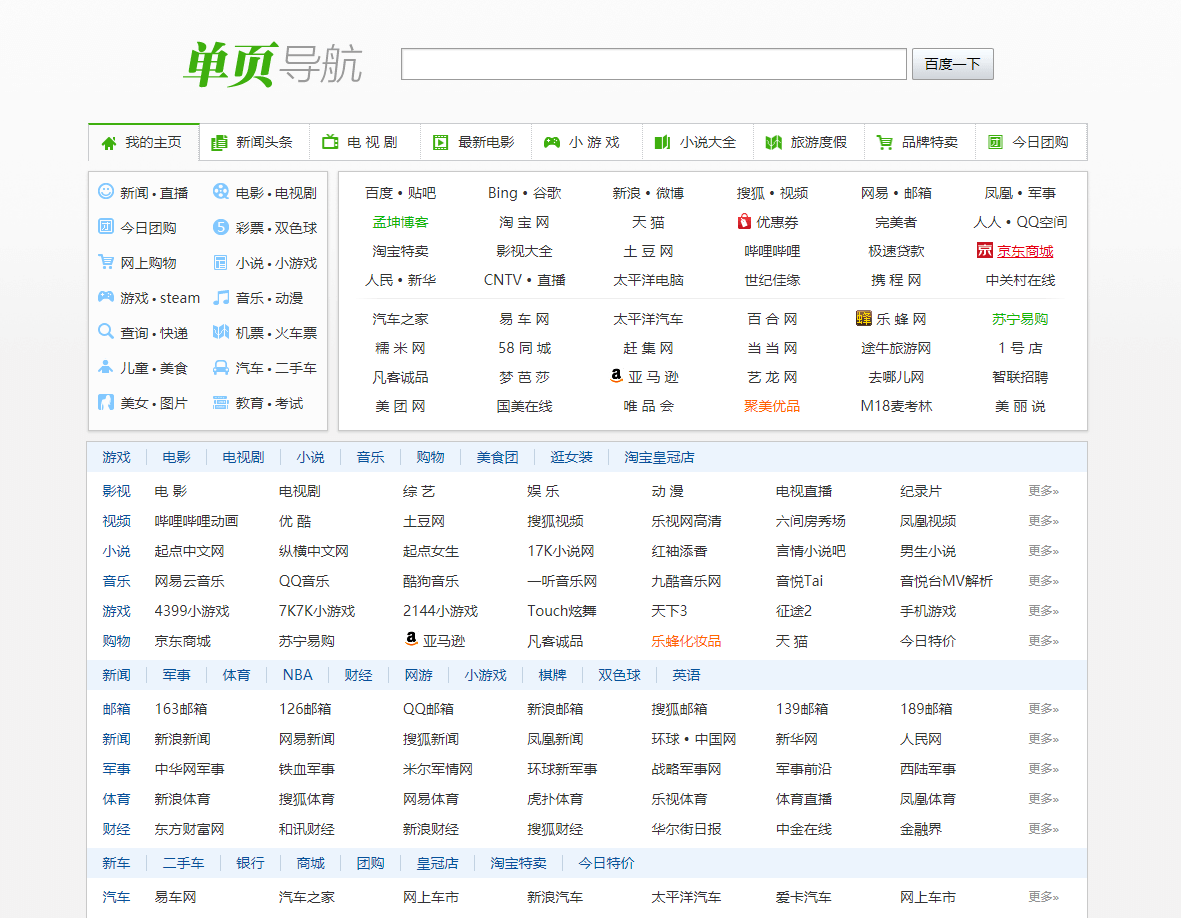Image resolution: width=1181 pixels, height=918 pixels.
Task: Click the airplane icon next to 机票·火车票
Action: (x=222, y=332)
